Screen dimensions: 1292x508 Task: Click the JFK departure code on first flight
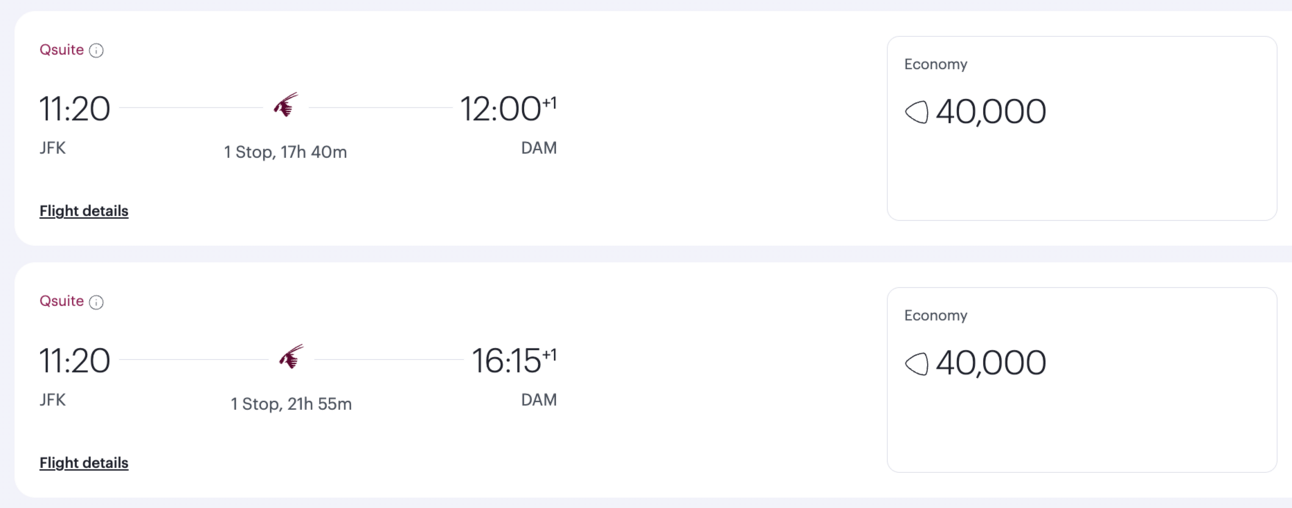point(53,149)
